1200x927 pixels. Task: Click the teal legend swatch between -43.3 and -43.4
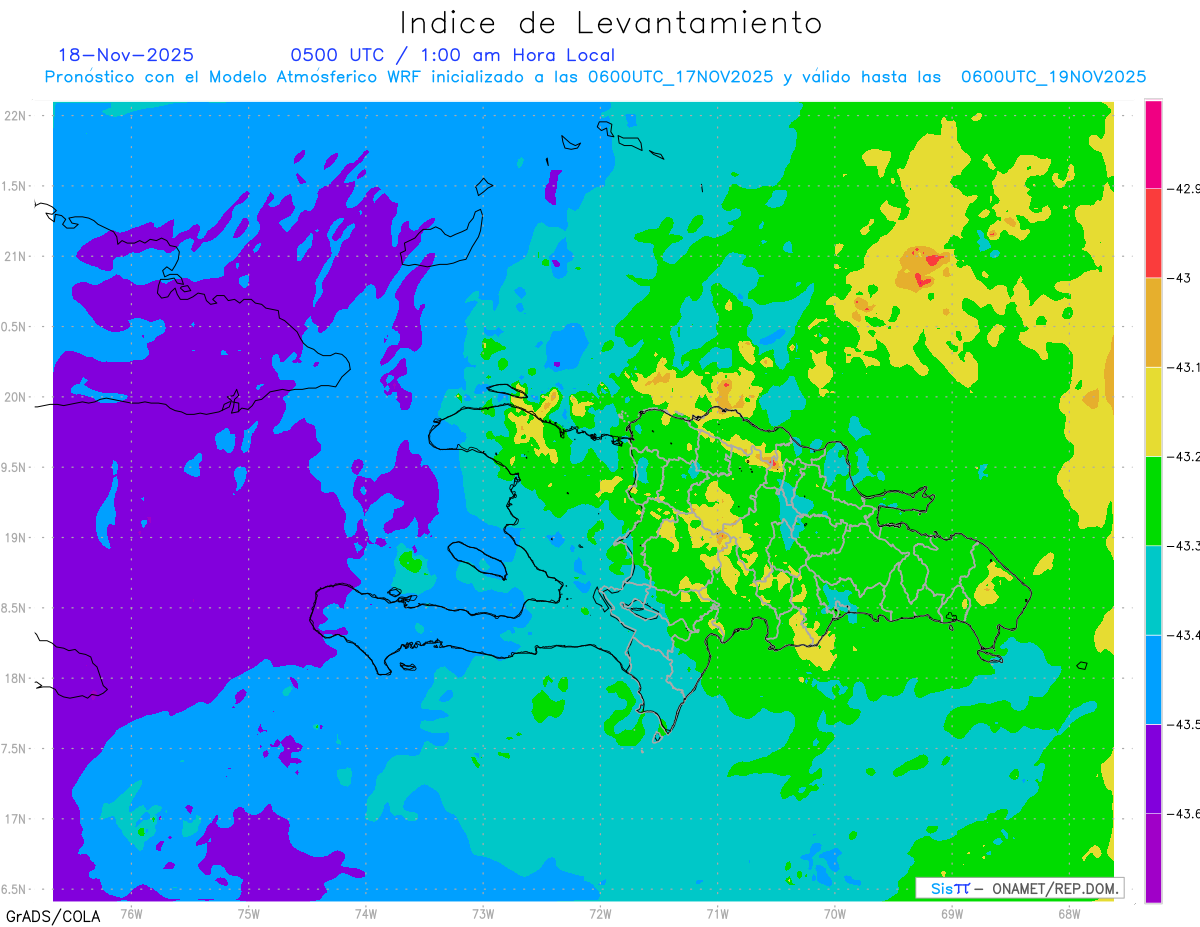click(x=1153, y=590)
